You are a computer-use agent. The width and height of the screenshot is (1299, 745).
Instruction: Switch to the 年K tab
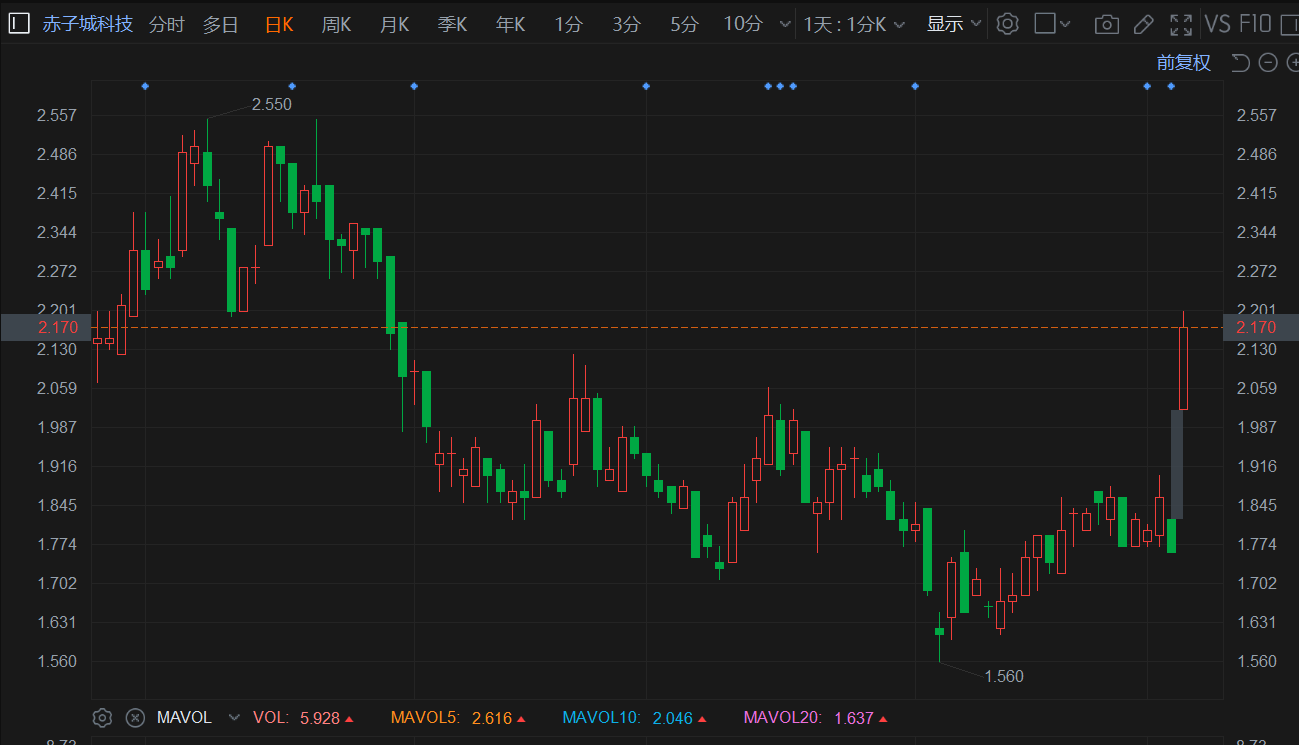[x=510, y=24]
